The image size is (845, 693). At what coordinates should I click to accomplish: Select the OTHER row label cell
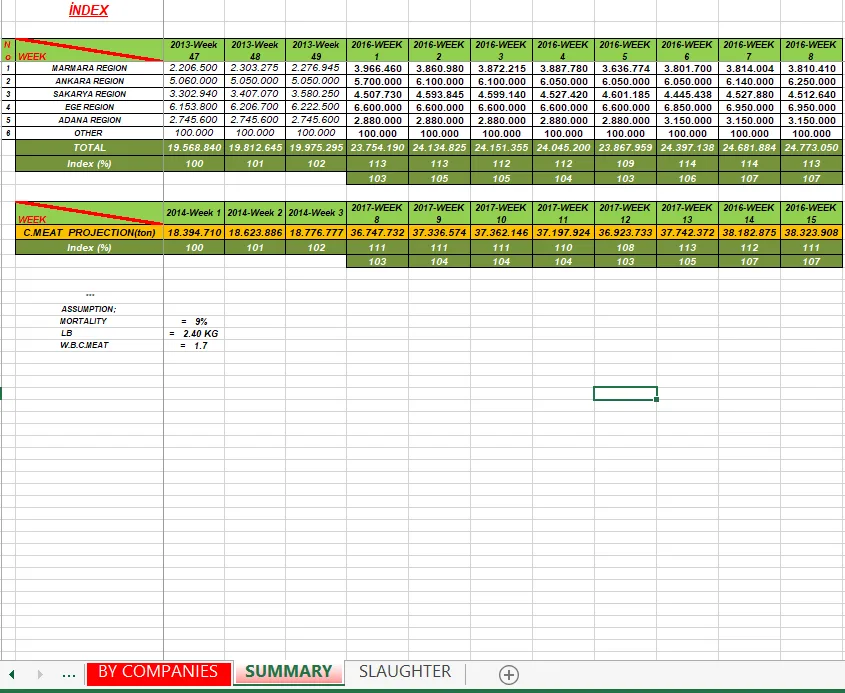point(89,133)
